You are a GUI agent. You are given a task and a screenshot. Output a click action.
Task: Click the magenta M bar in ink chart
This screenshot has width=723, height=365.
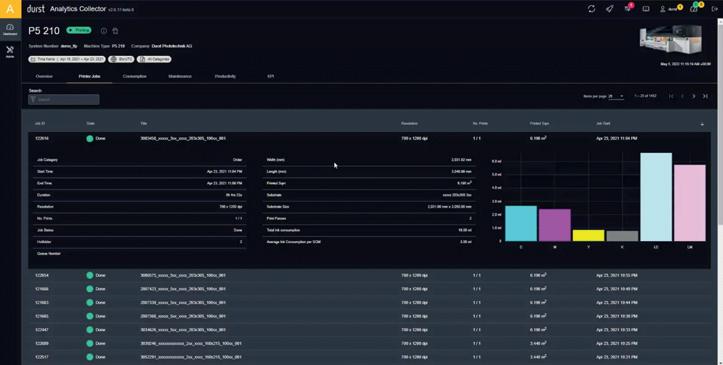(x=555, y=225)
